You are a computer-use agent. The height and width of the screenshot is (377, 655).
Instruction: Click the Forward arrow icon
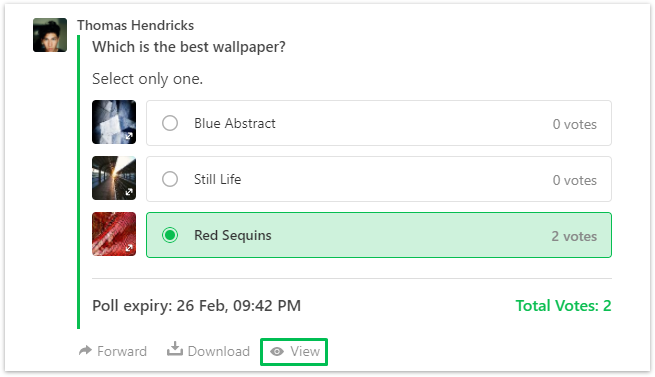click(x=85, y=350)
